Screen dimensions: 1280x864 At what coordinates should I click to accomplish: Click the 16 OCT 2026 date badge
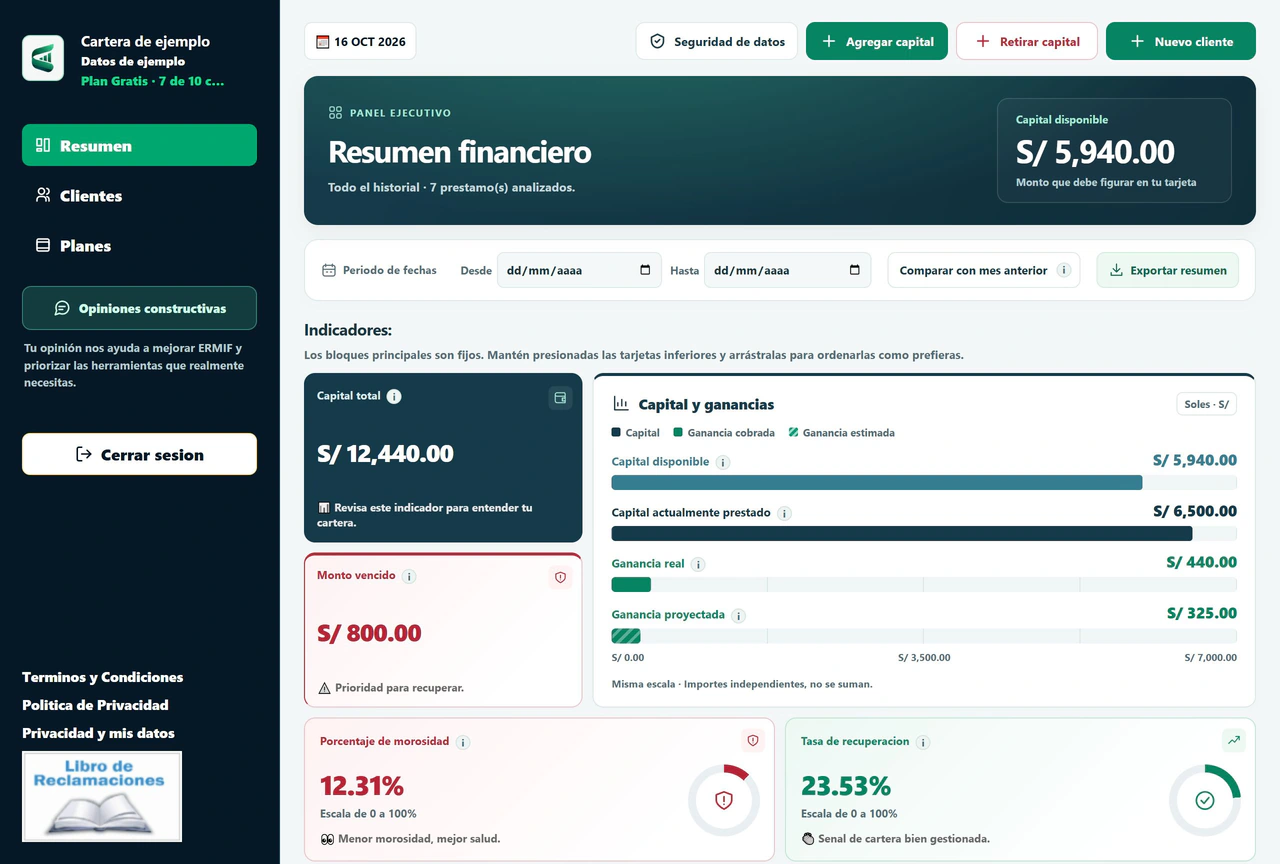click(x=360, y=41)
